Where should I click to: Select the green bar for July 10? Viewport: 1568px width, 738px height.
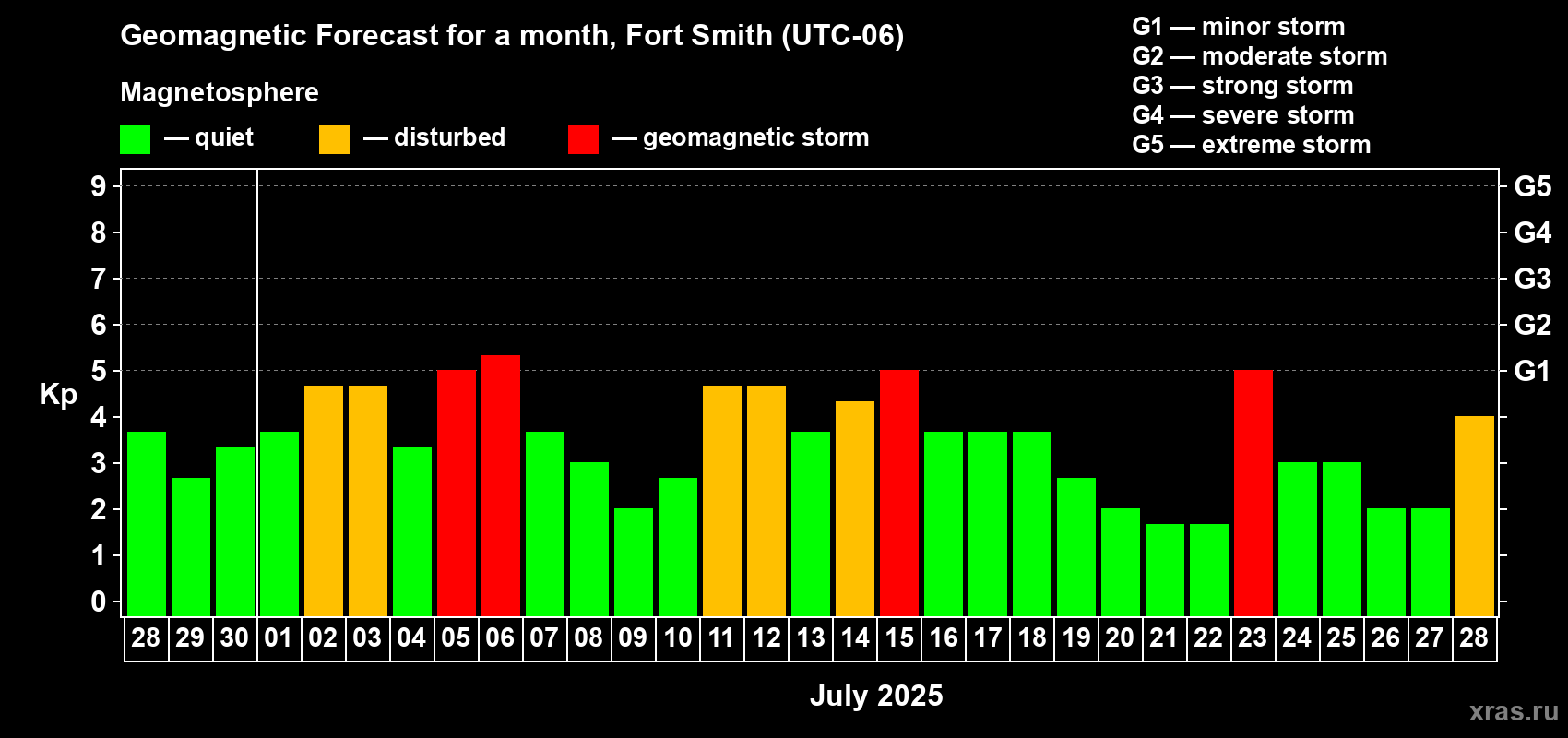[x=677, y=547]
